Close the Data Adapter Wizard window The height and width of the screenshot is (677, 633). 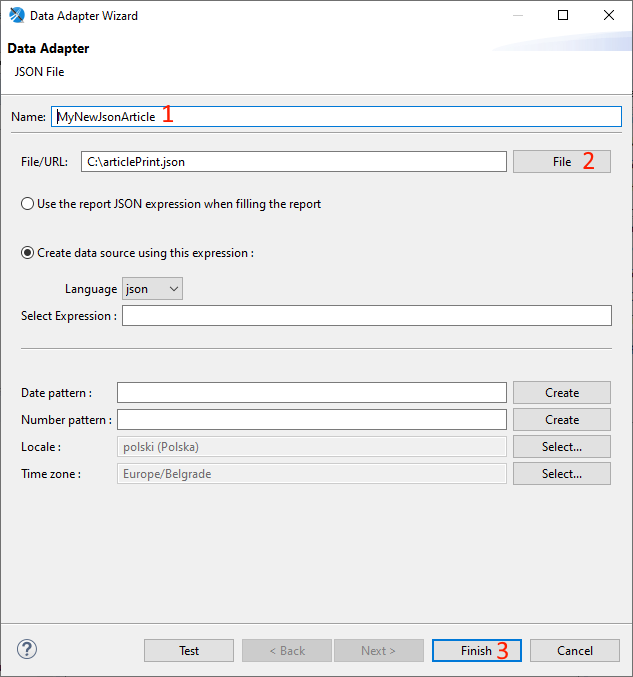tap(609, 16)
